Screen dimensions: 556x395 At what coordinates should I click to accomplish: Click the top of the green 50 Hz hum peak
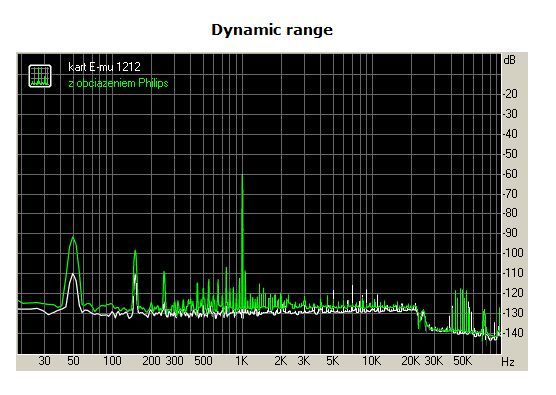[73, 237]
